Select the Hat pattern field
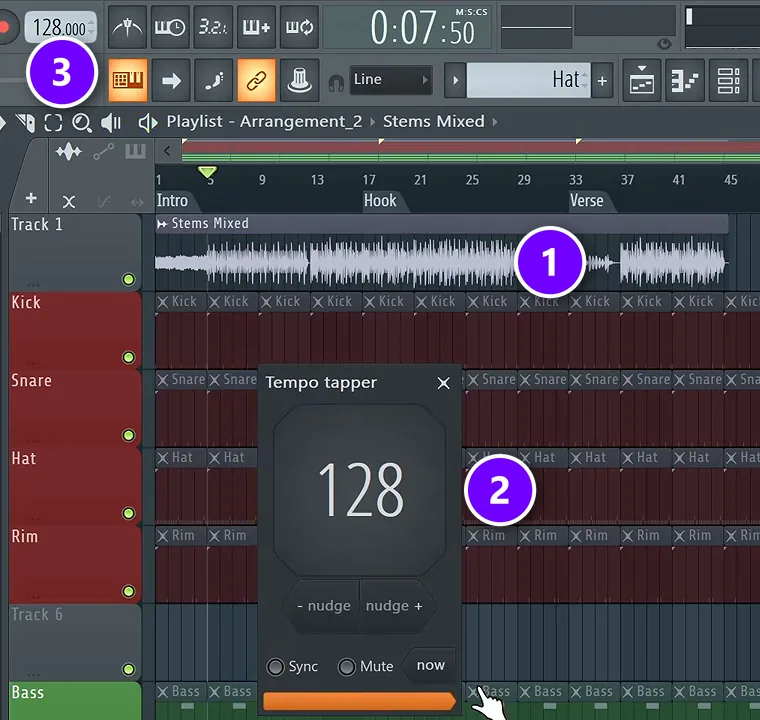 pos(528,80)
